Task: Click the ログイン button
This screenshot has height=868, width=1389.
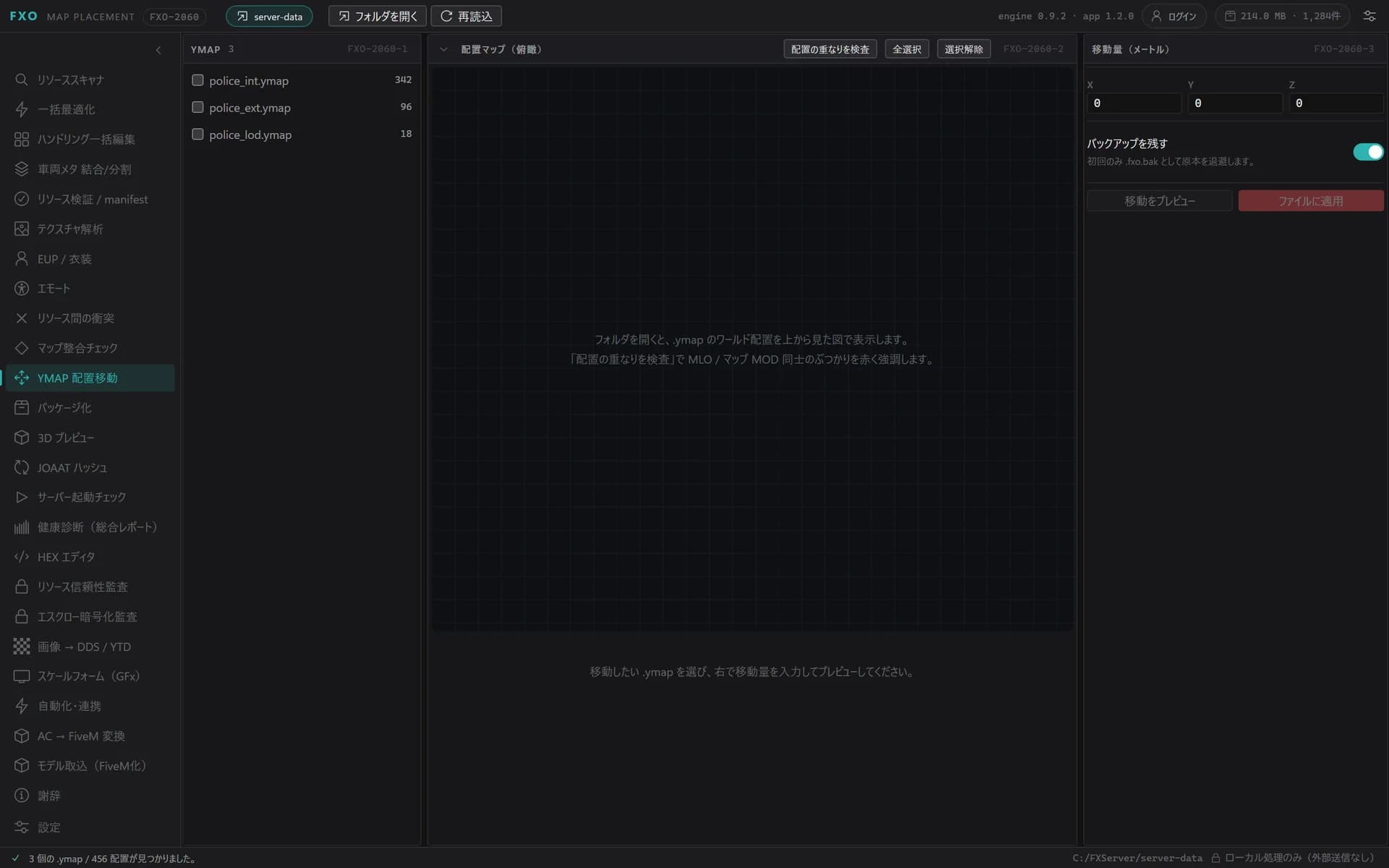Action: 1173,16
